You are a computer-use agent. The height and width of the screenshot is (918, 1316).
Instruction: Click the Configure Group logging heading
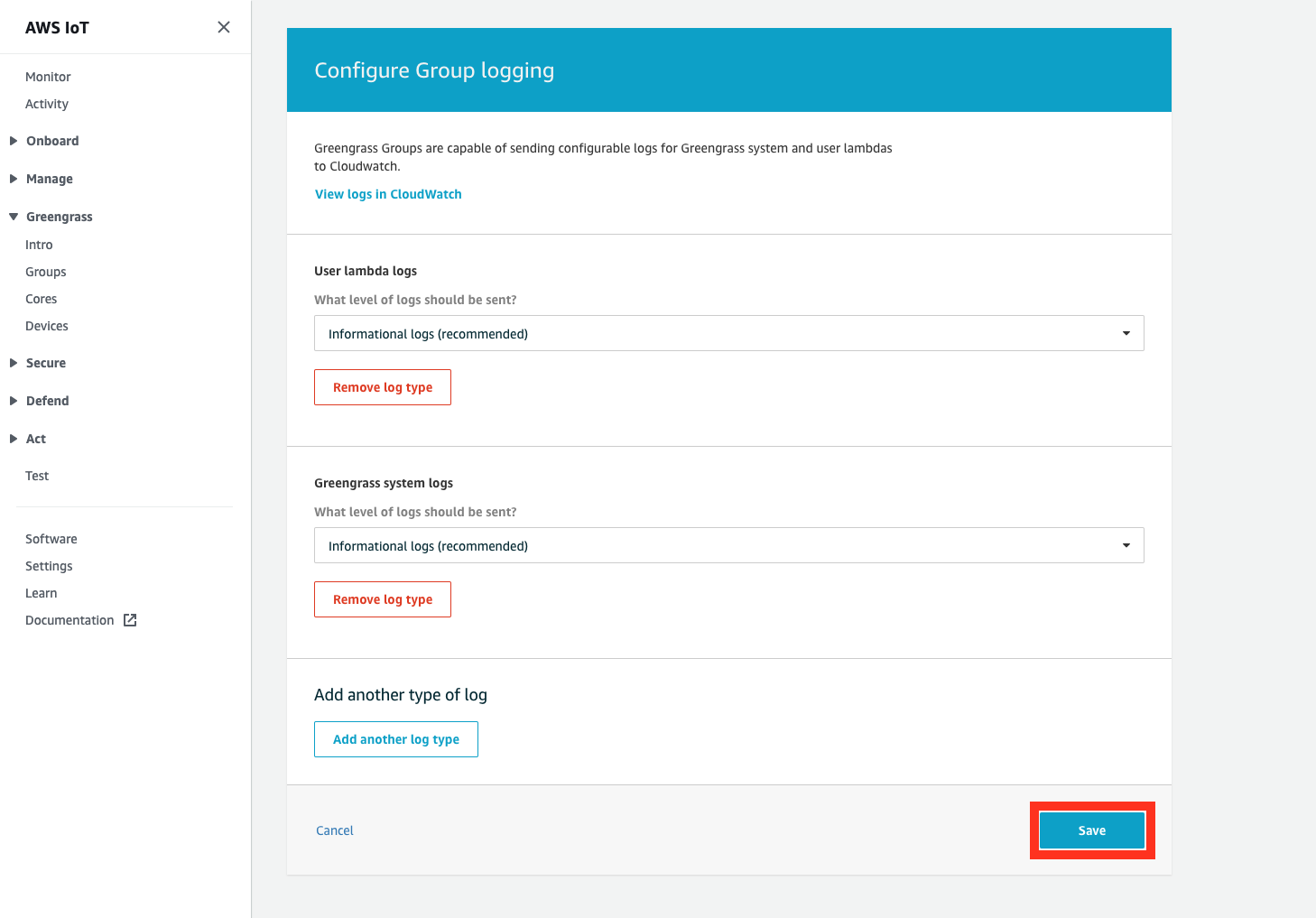pyautogui.click(x=434, y=70)
